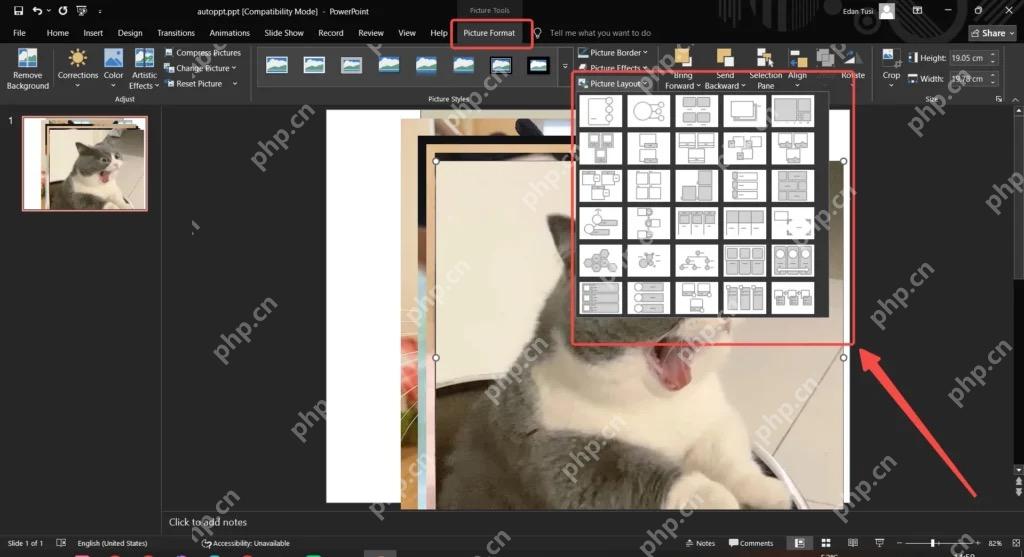Image resolution: width=1024 pixels, height=557 pixels.
Task: Open the Align options
Action: click(x=797, y=69)
